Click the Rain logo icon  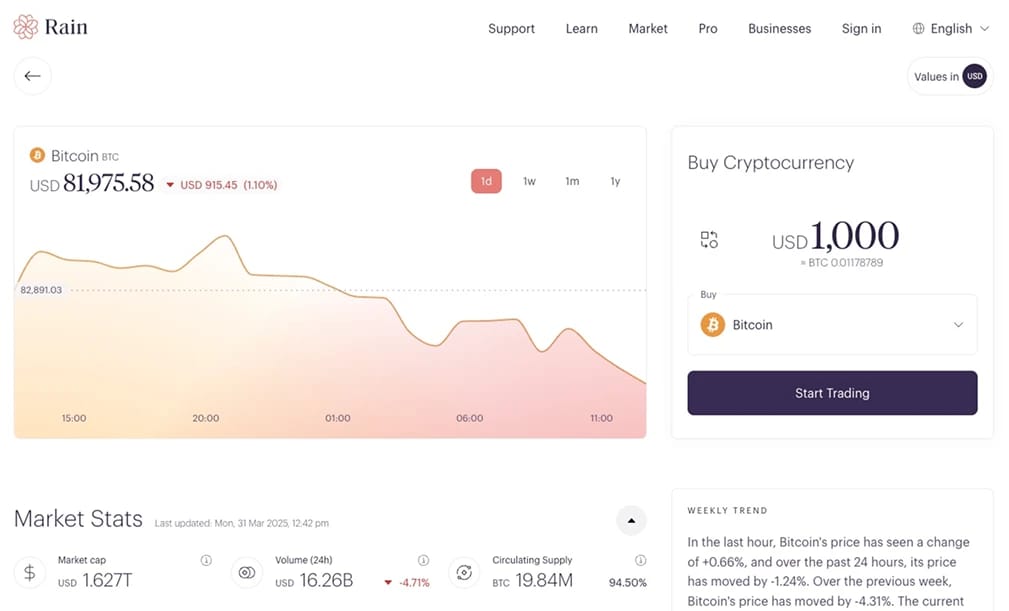(26, 27)
